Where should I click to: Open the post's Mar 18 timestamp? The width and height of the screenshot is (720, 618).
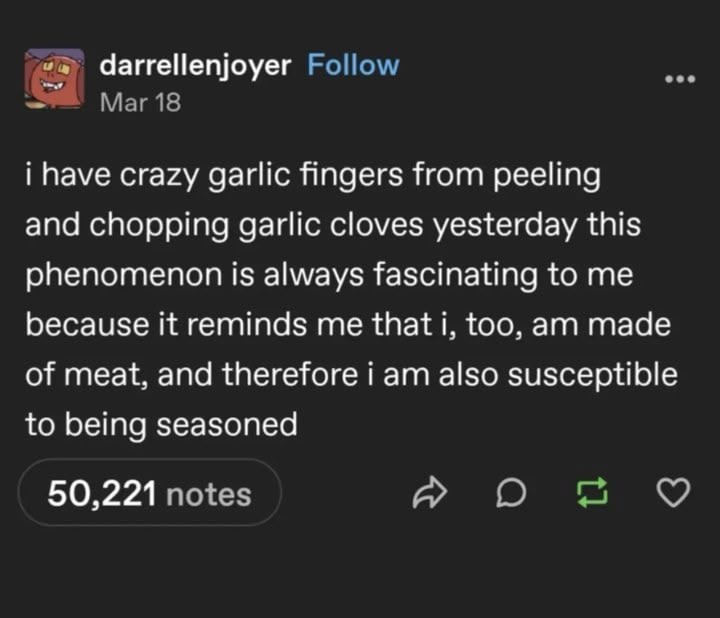(141, 102)
